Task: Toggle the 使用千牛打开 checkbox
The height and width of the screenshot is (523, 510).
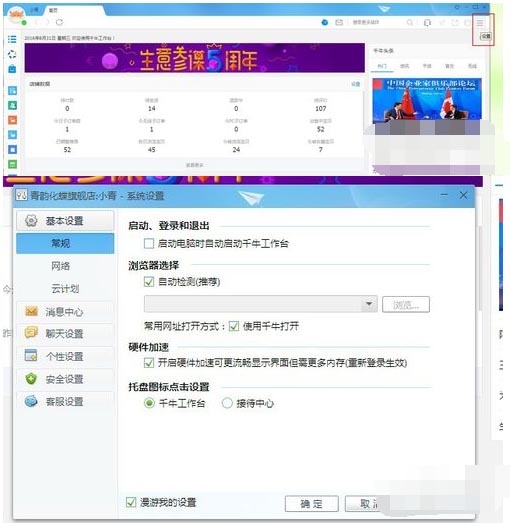Action: [234, 326]
